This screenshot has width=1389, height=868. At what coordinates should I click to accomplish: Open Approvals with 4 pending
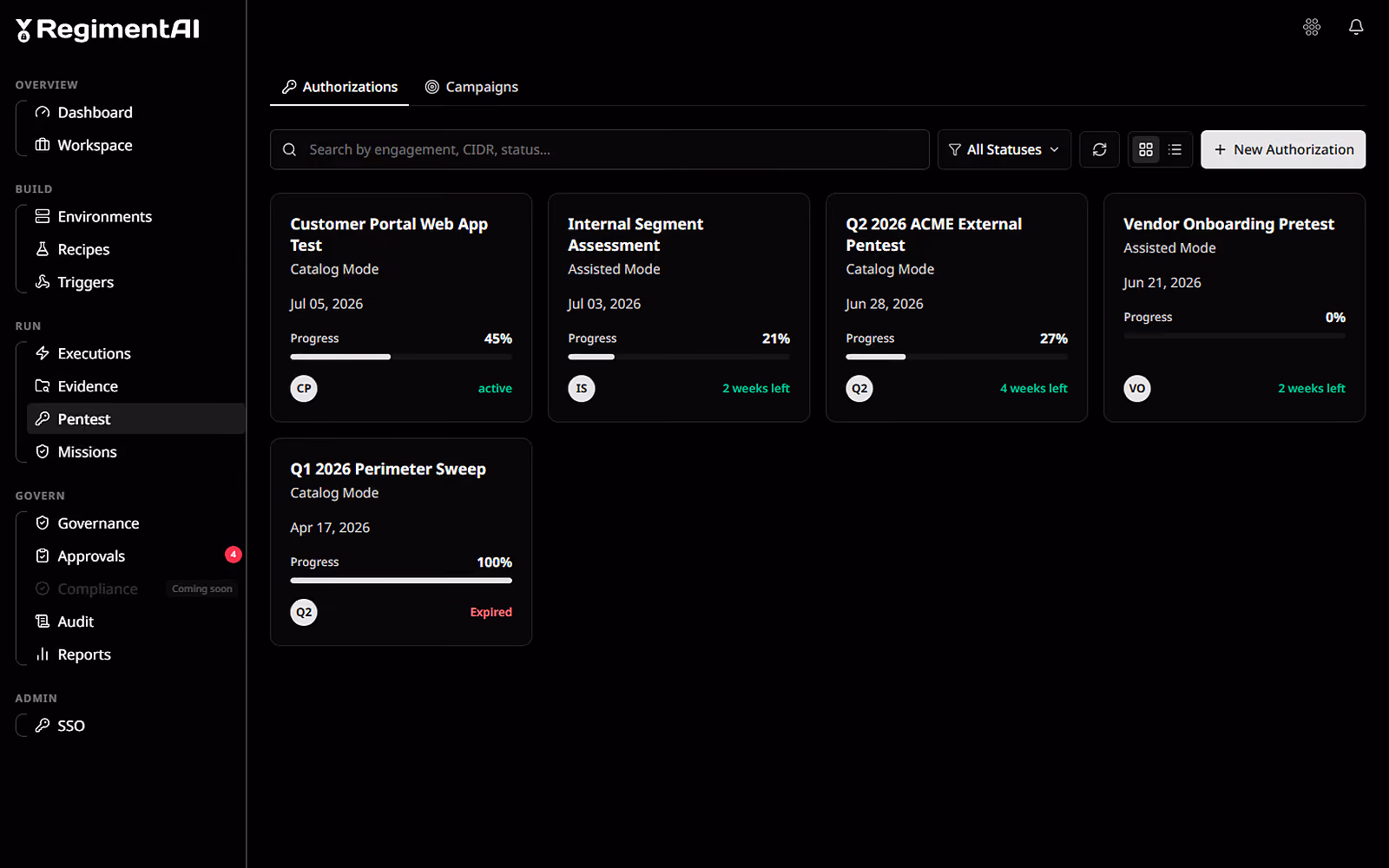pyautogui.click(x=135, y=556)
